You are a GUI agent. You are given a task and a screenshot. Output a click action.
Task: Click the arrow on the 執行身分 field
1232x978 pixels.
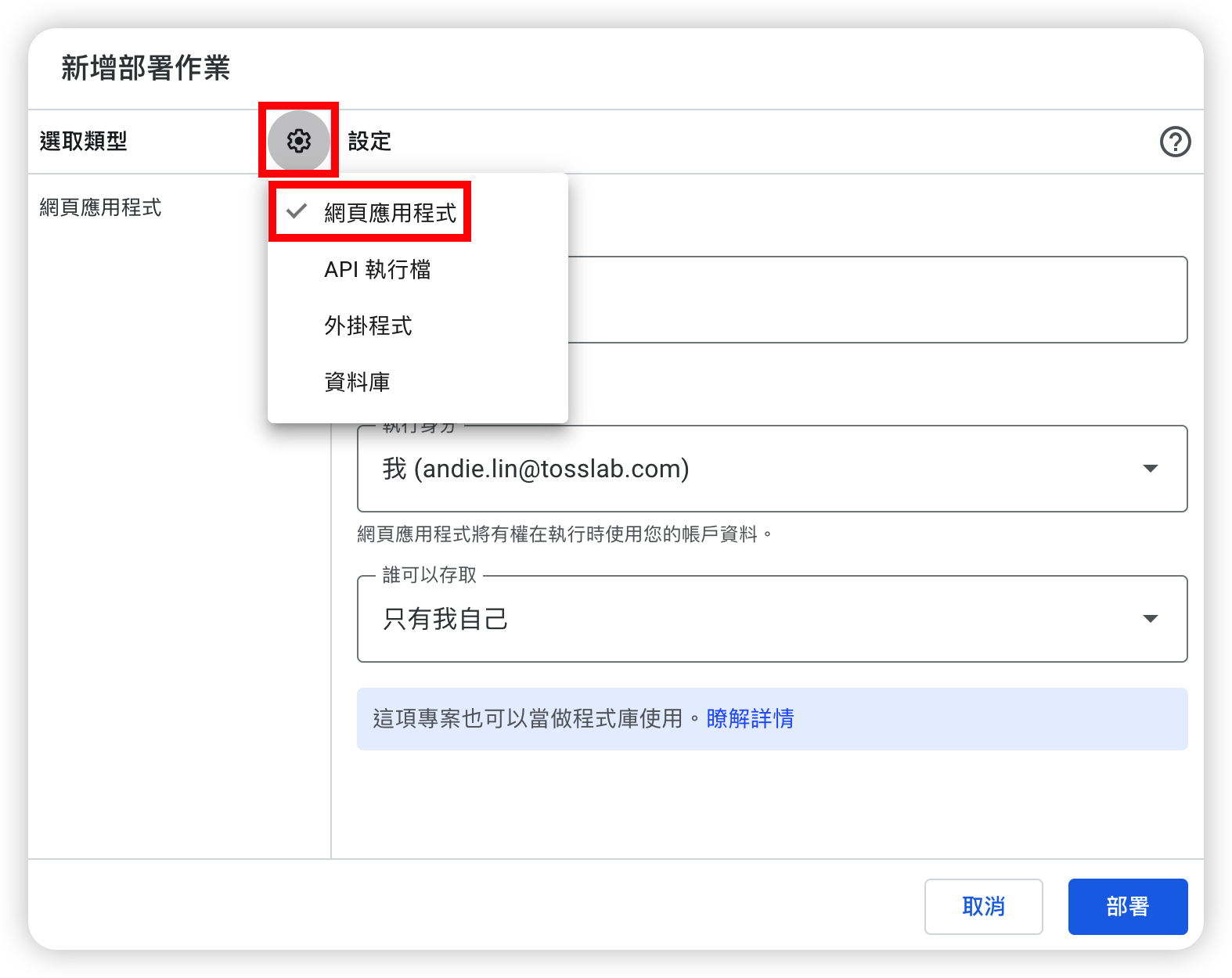[1150, 469]
